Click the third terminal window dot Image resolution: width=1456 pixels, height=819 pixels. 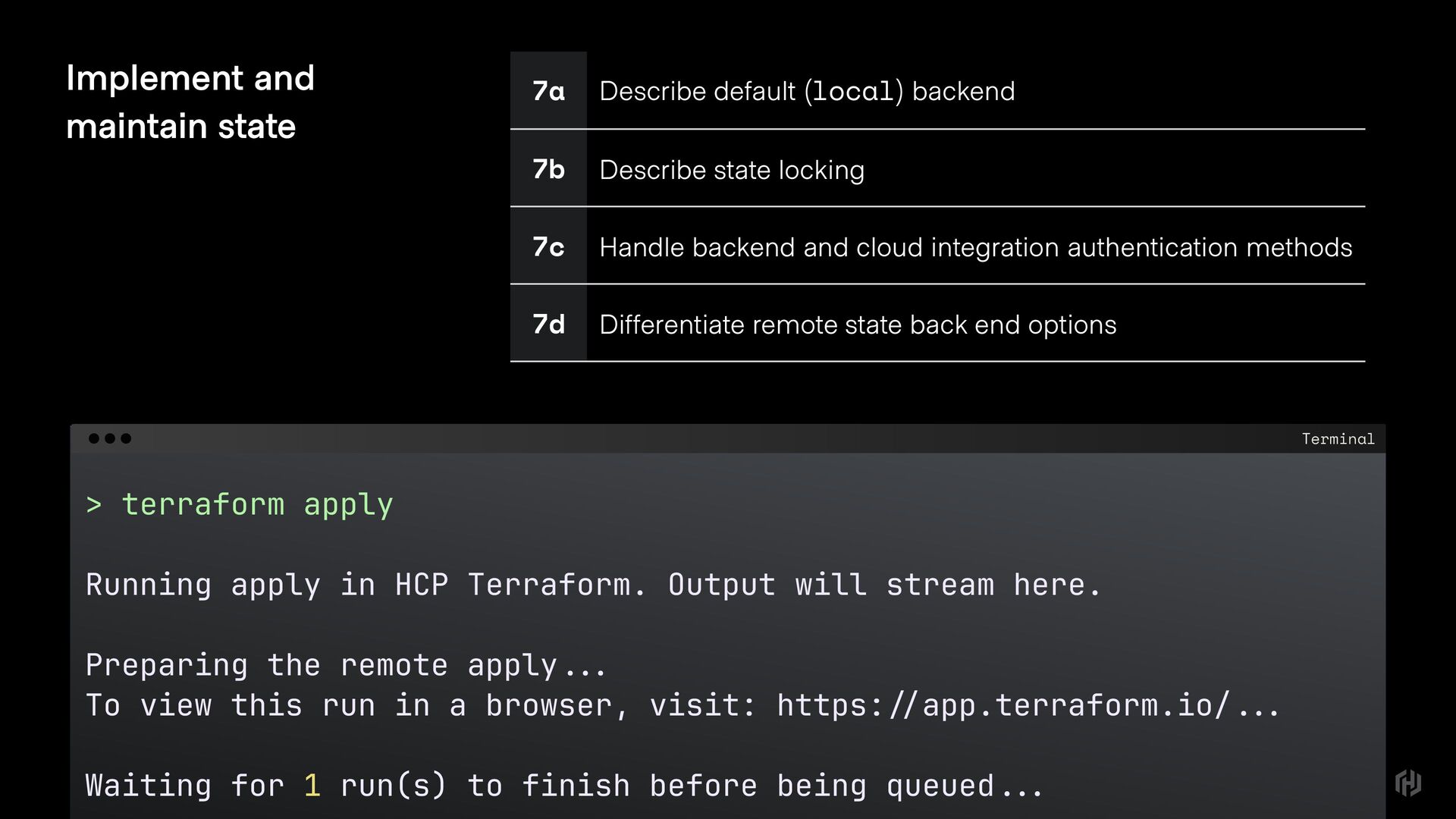click(x=126, y=438)
